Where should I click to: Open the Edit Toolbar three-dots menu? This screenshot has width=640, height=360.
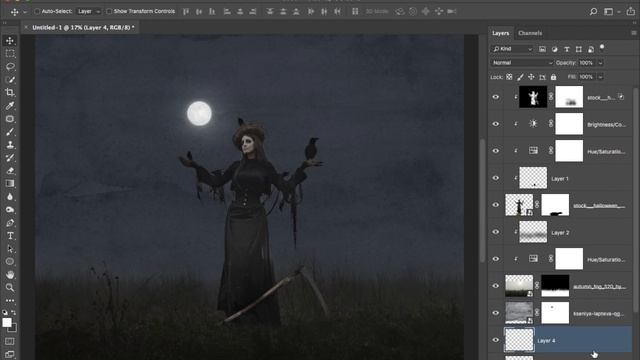tap(10, 300)
